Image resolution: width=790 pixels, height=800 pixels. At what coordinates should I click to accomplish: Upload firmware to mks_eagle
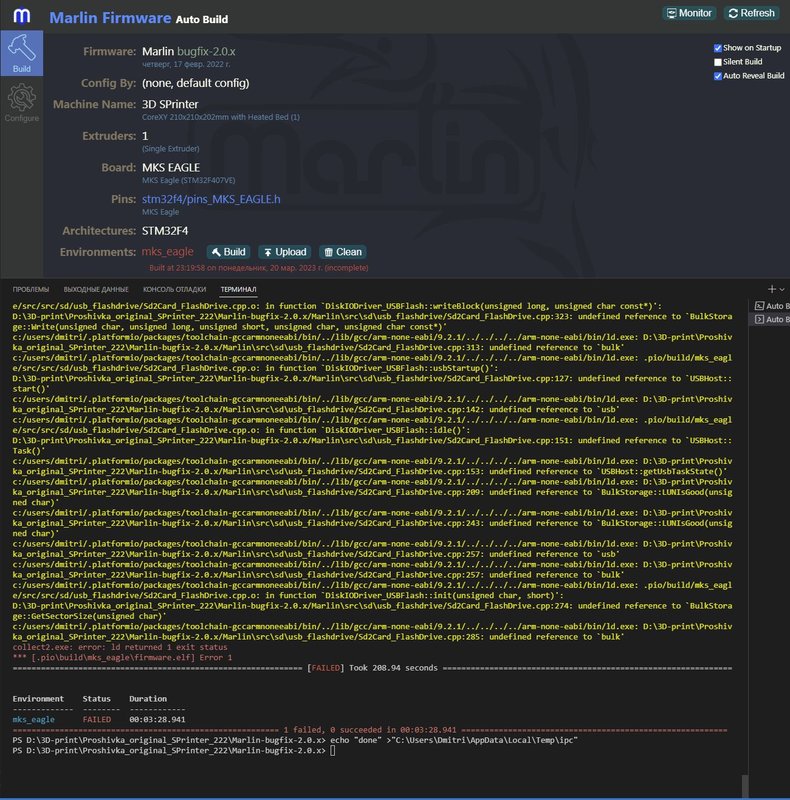(284, 252)
